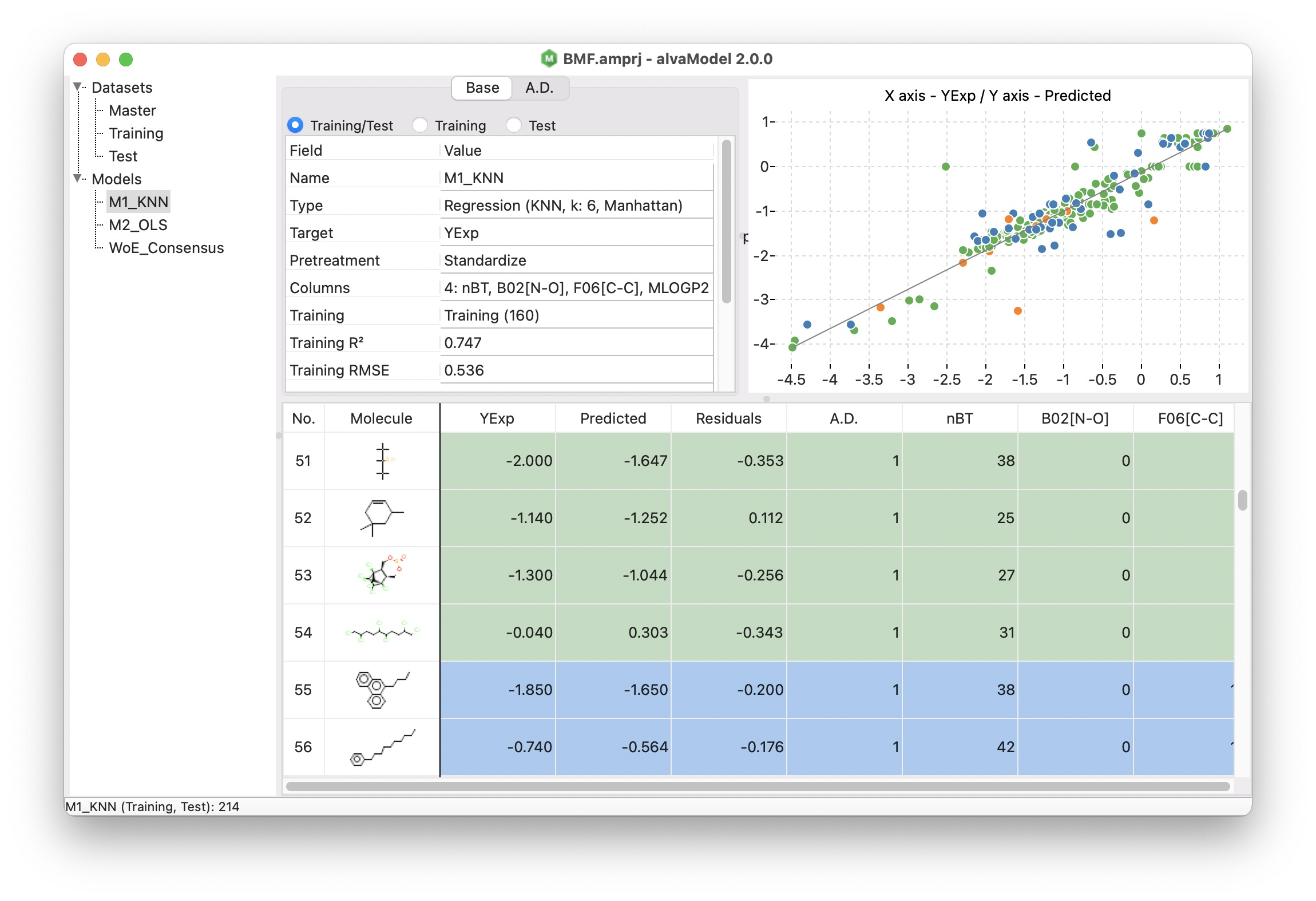
Task: Click the molecule thumbnail in row 54
Action: tap(382, 633)
